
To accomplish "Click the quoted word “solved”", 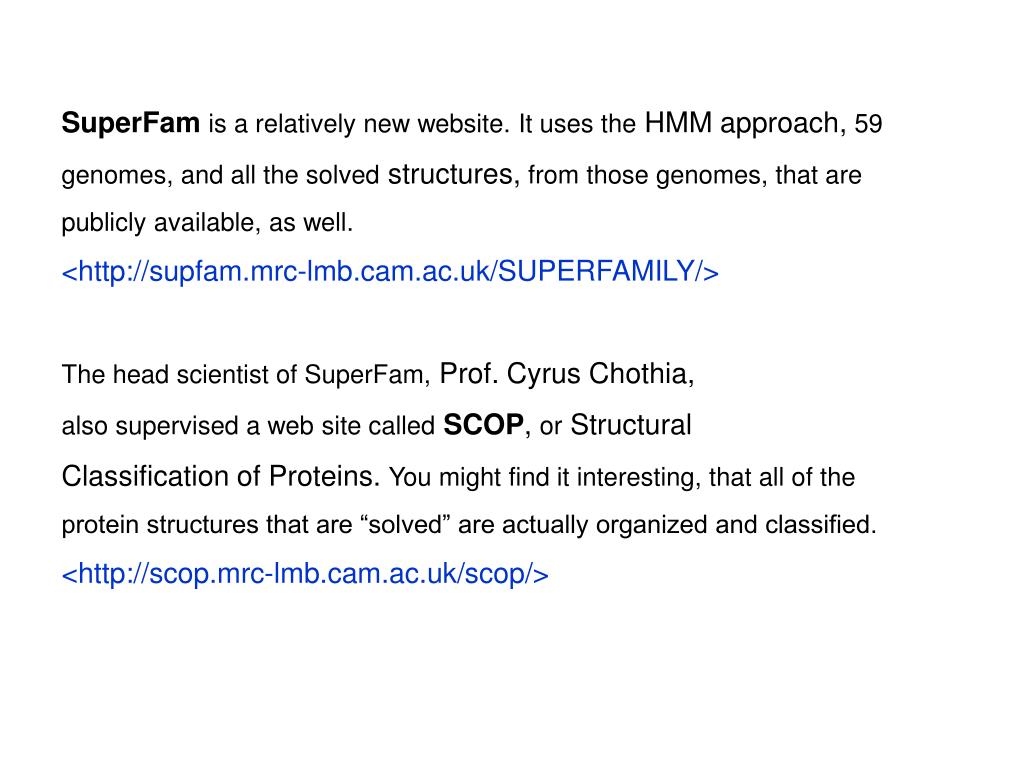I will pos(405,524).
